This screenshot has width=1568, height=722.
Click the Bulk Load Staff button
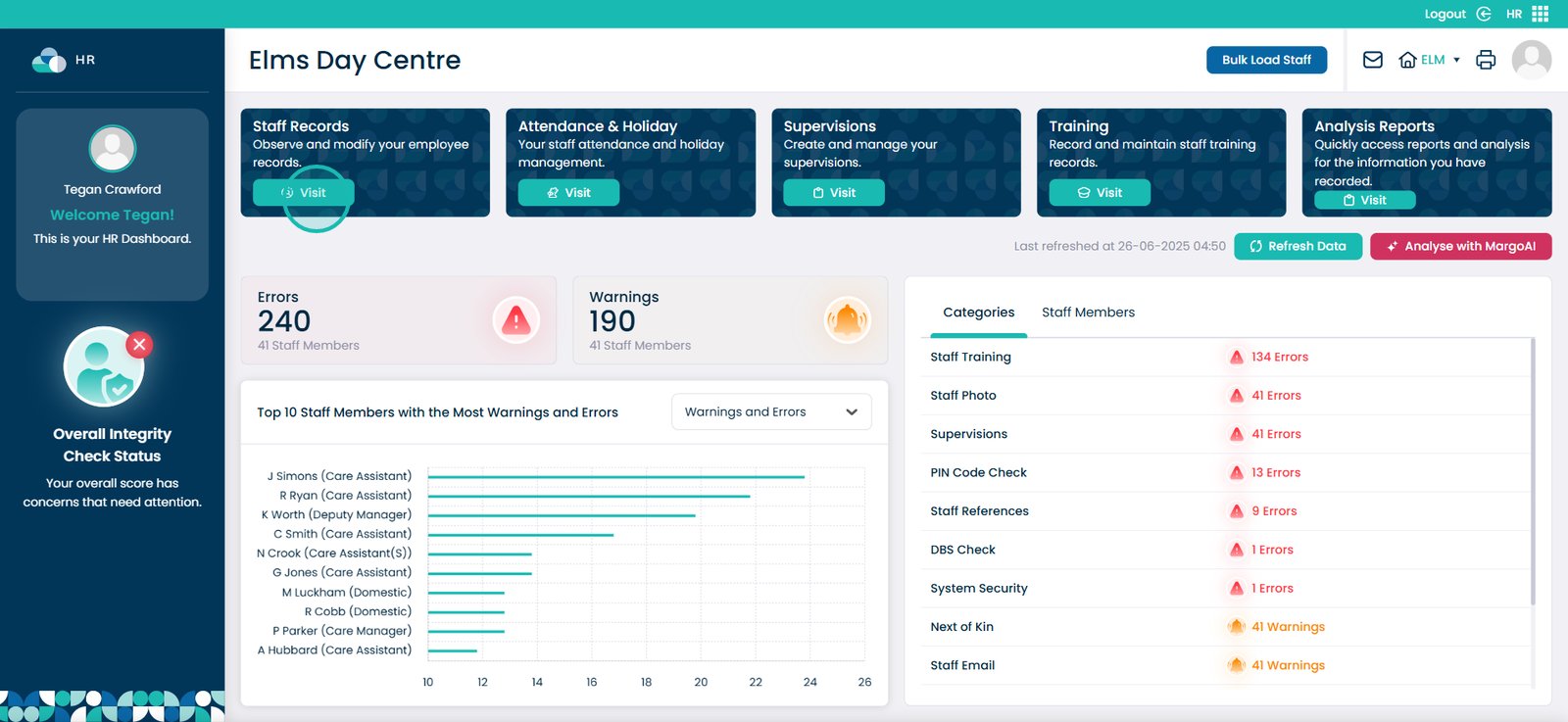[x=1265, y=60]
